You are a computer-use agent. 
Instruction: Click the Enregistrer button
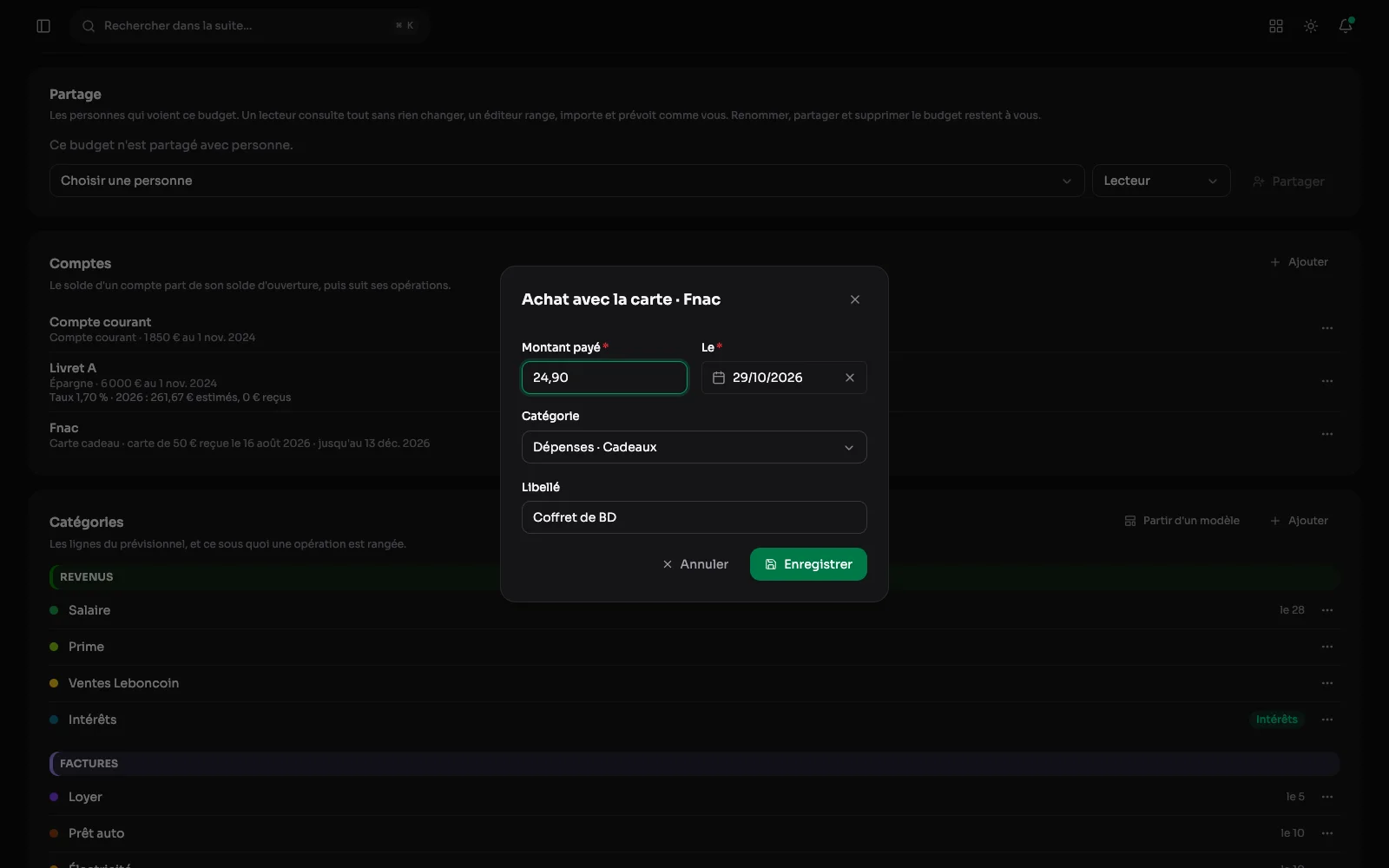(x=808, y=564)
